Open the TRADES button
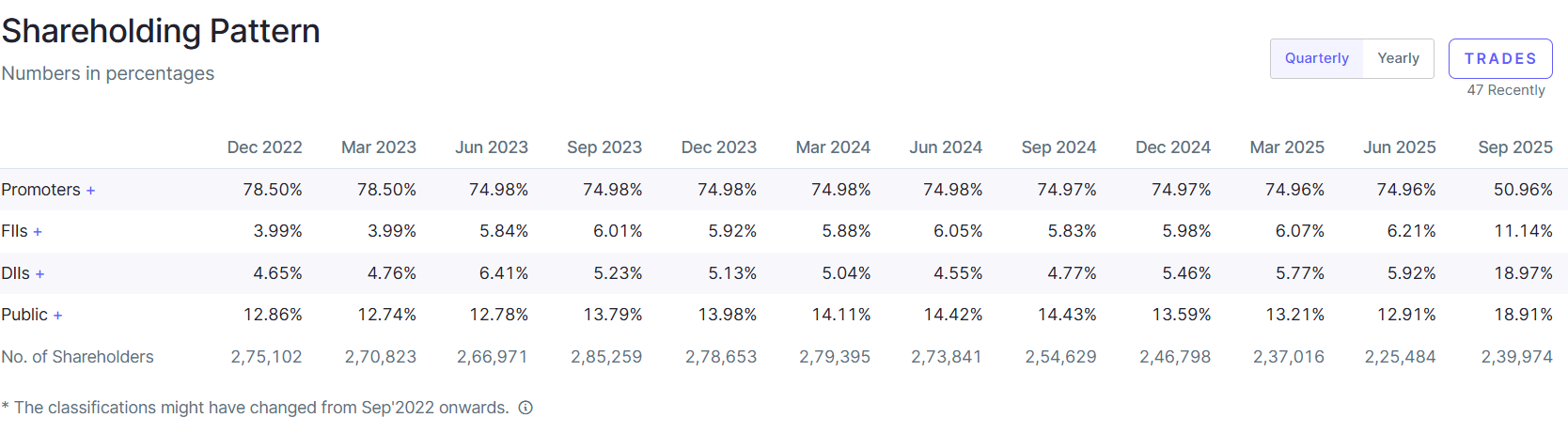This screenshot has width=1568, height=433. click(1499, 58)
